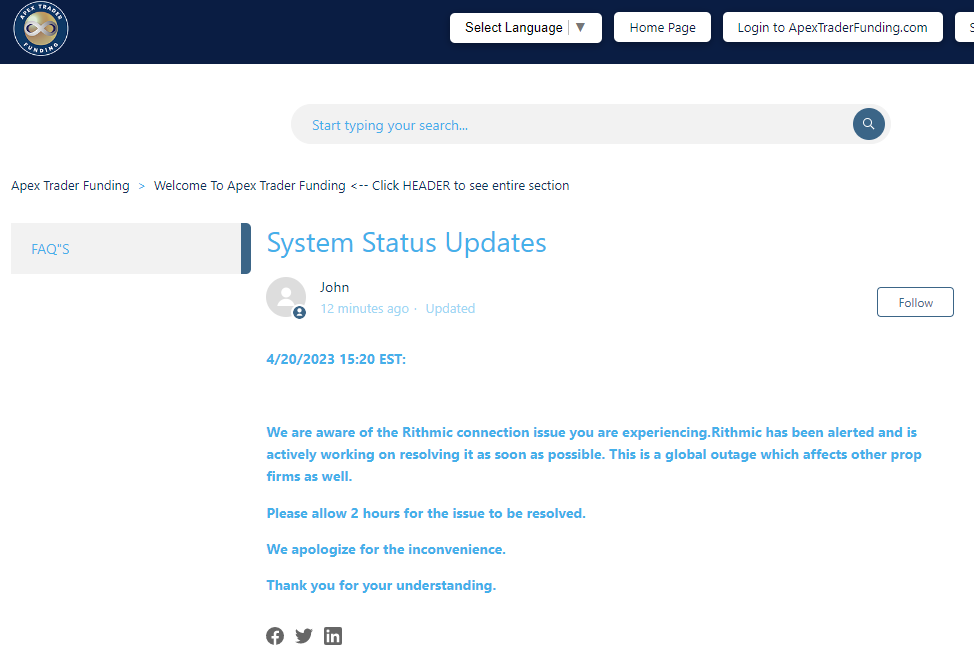This screenshot has width=974, height=666.
Task: Go to the Home Page button
Action: [x=662, y=28]
